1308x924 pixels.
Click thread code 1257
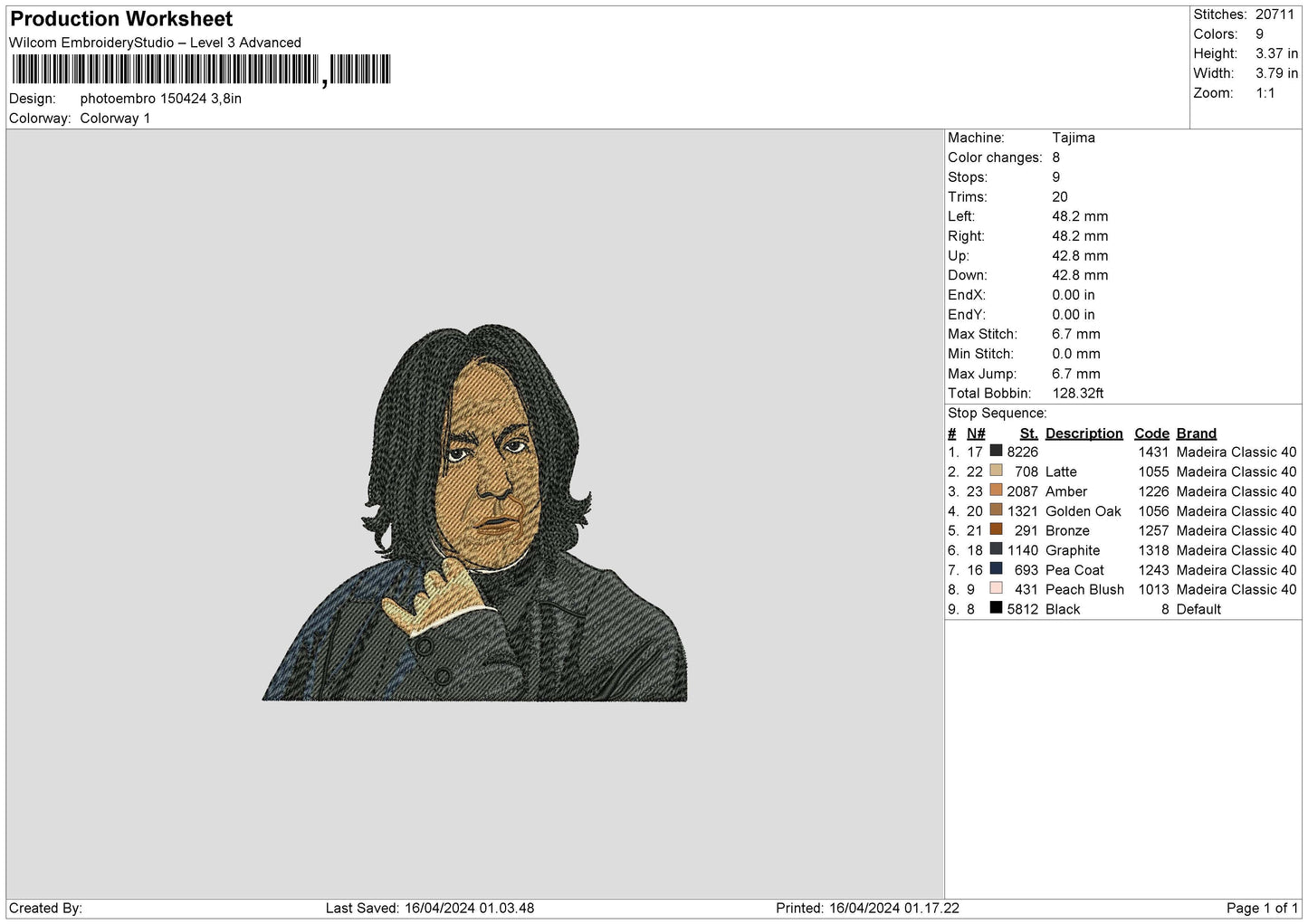tap(1154, 530)
